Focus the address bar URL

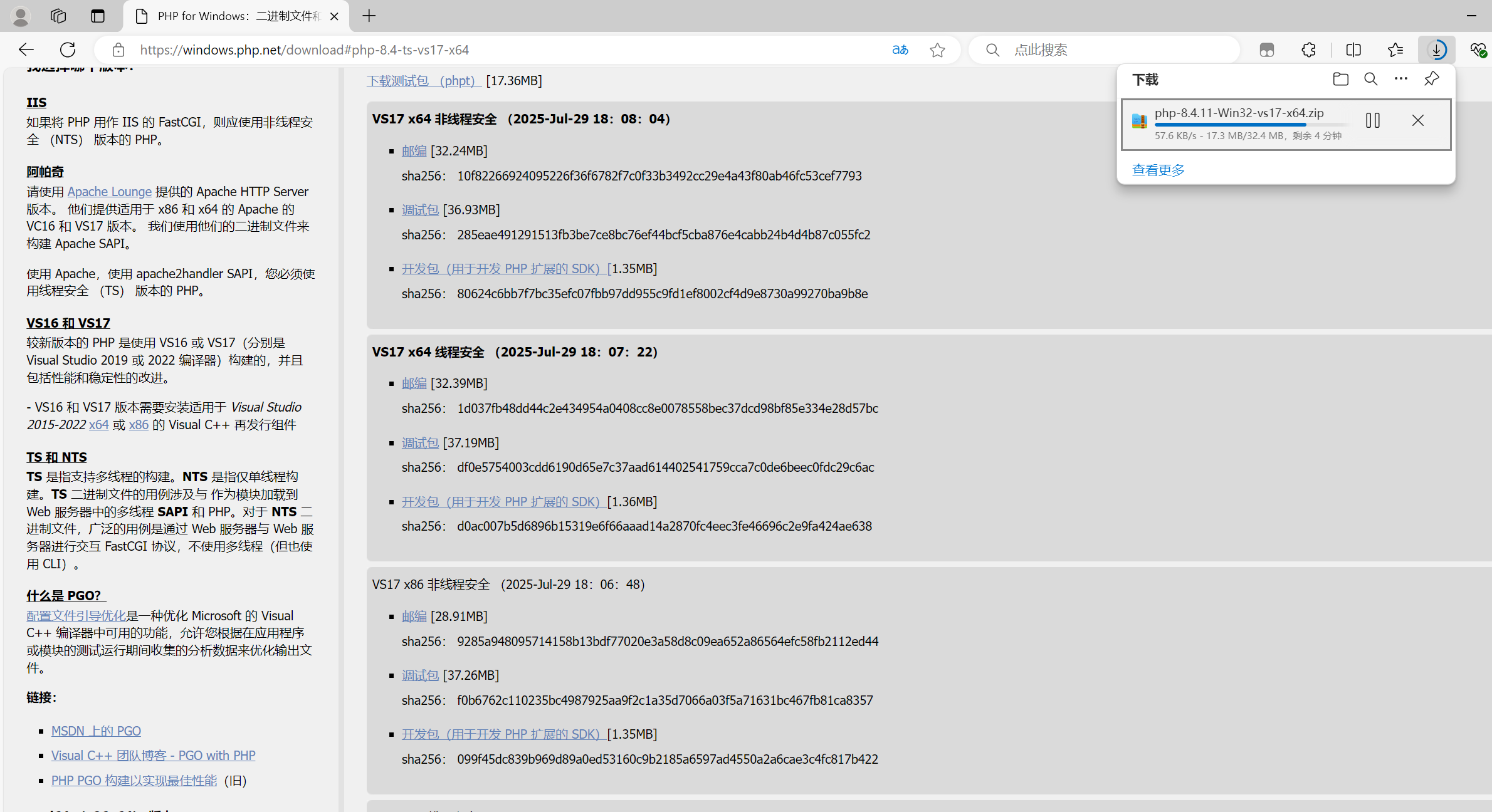pos(305,49)
